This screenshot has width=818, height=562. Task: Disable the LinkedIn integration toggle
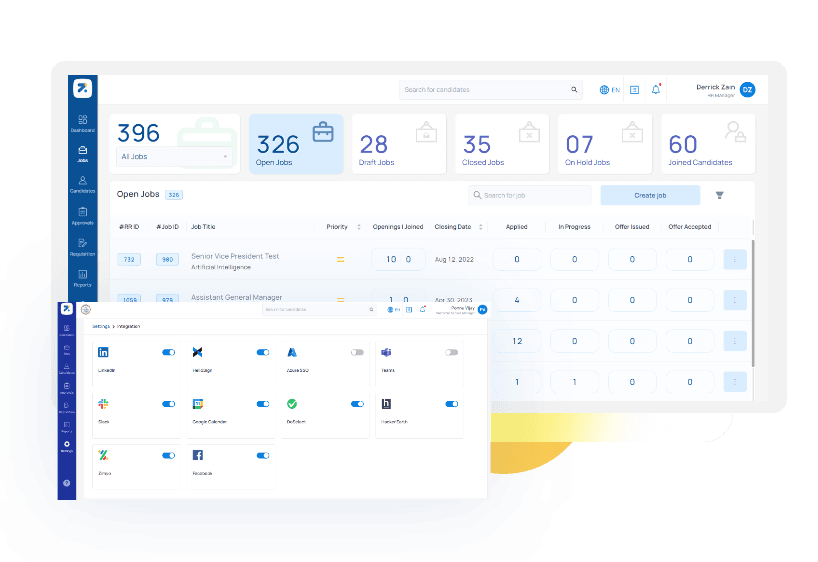(x=168, y=352)
